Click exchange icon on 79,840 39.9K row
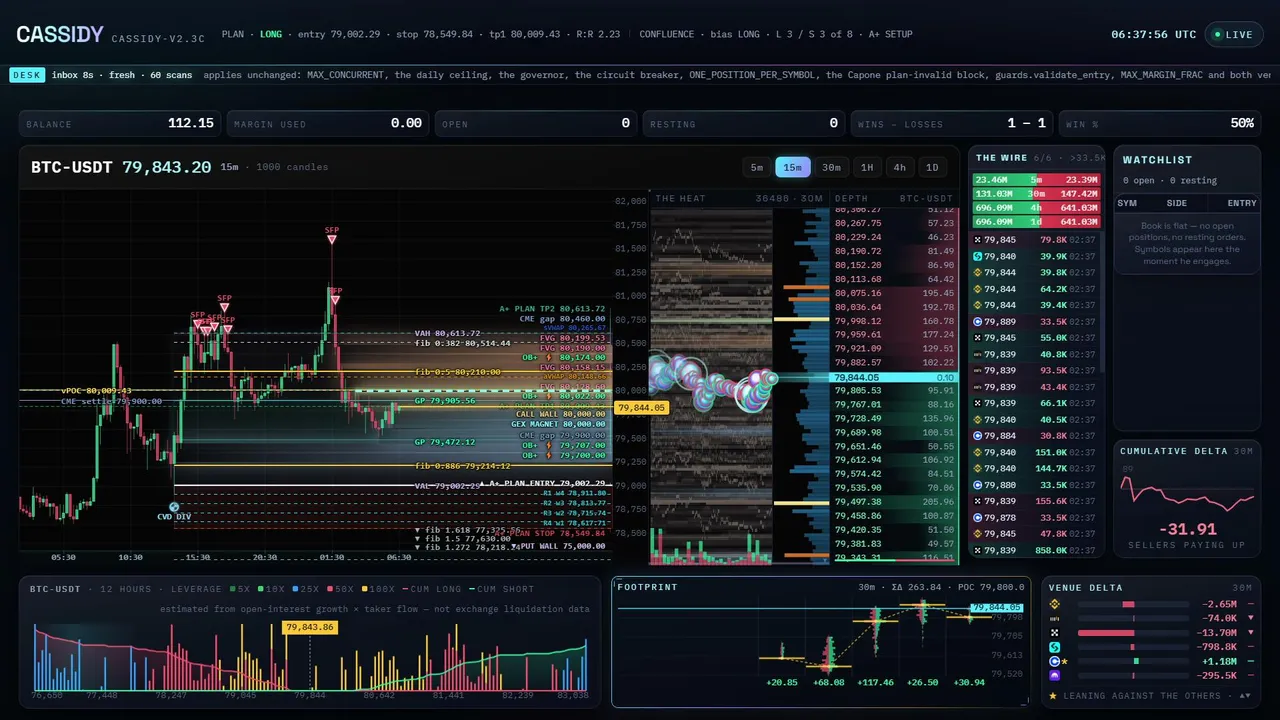The height and width of the screenshot is (720, 1280). pos(977,256)
